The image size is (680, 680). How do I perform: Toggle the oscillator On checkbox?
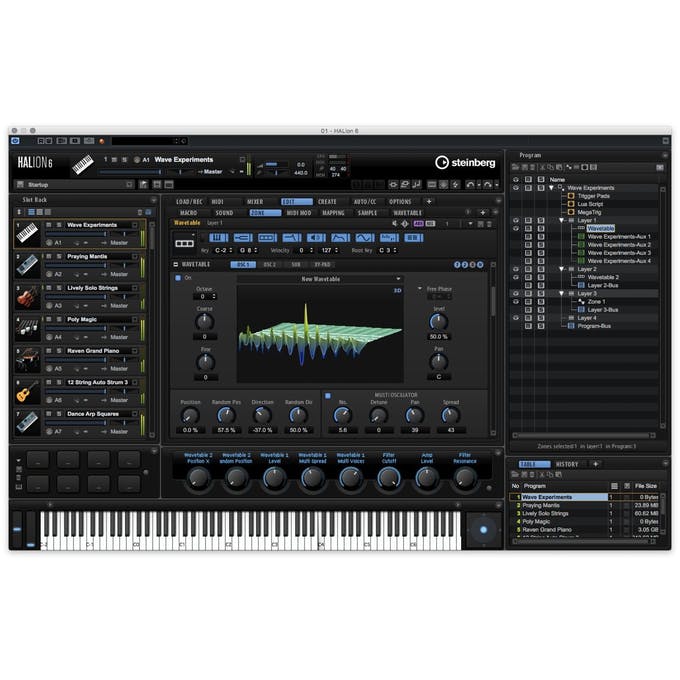[178, 278]
